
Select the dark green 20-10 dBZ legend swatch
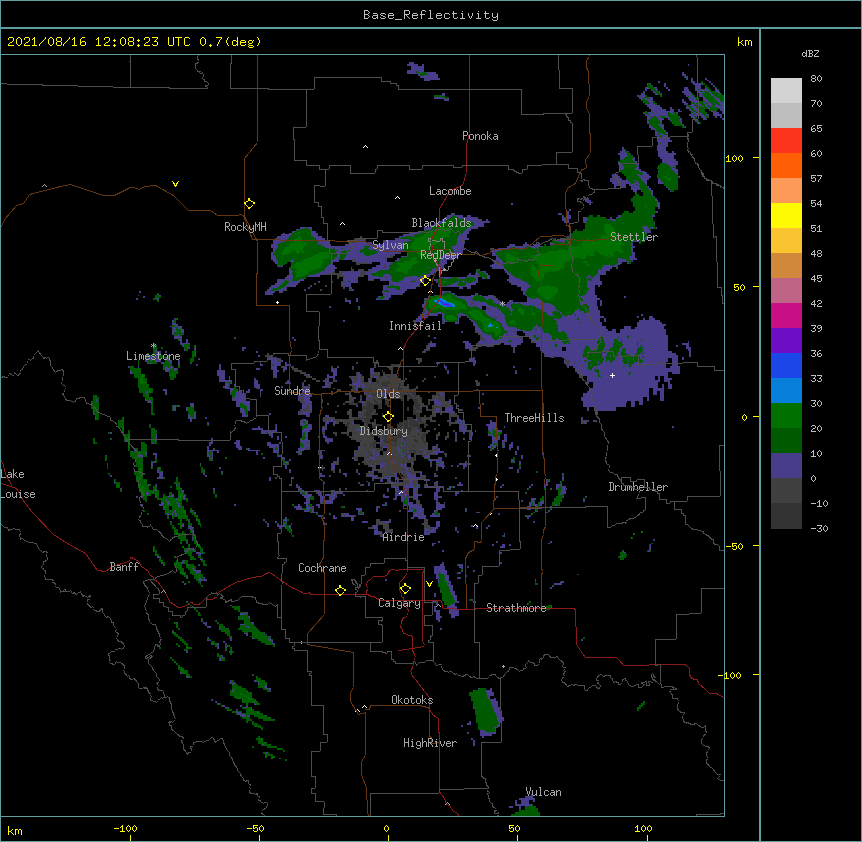click(x=786, y=440)
